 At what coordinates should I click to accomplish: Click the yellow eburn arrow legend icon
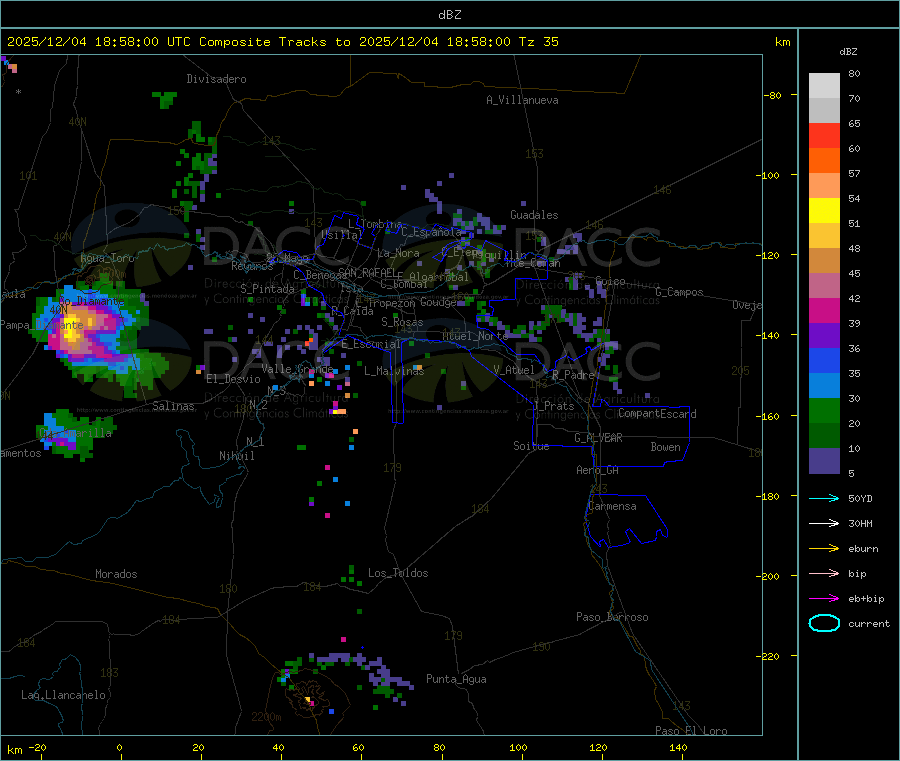click(x=824, y=549)
